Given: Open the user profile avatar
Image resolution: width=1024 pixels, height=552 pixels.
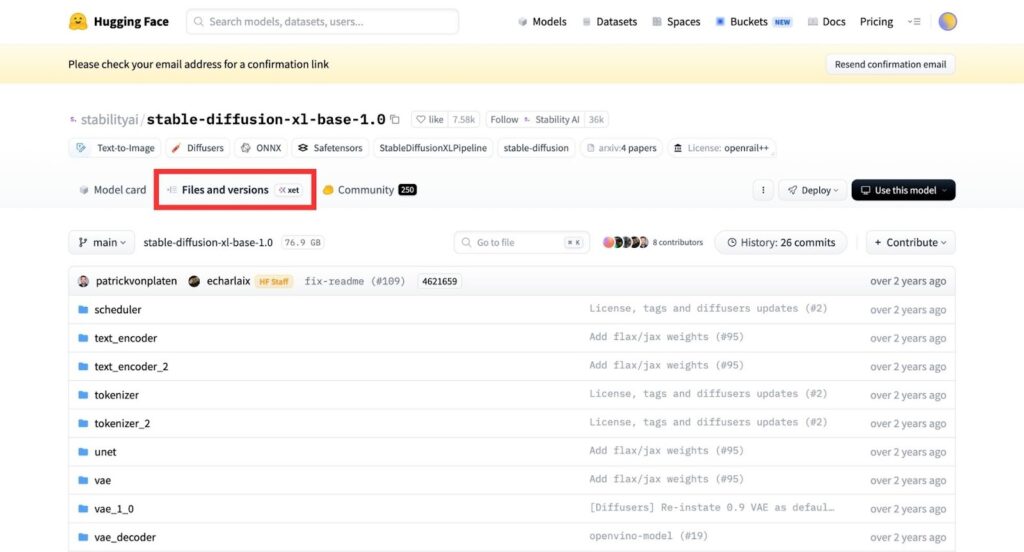Looking at the screenshot, I should (x=947, y=21).
